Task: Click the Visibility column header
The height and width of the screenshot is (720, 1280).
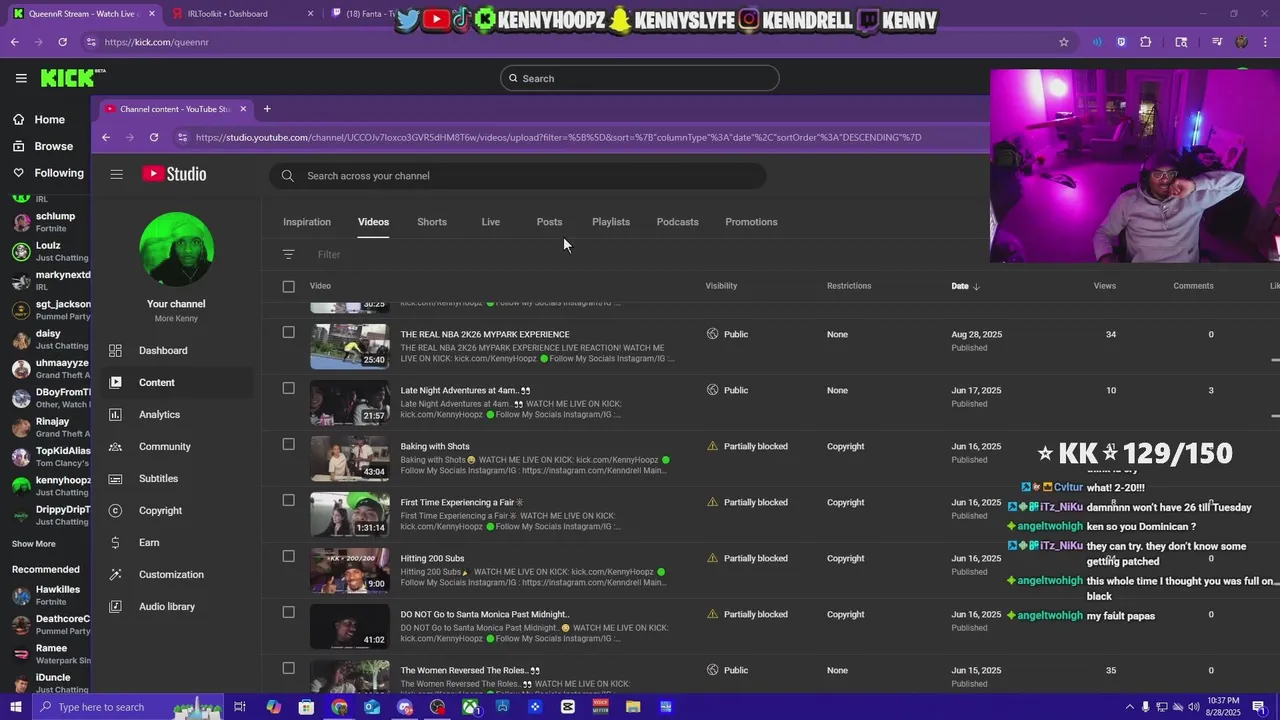Action: (721, 286)
